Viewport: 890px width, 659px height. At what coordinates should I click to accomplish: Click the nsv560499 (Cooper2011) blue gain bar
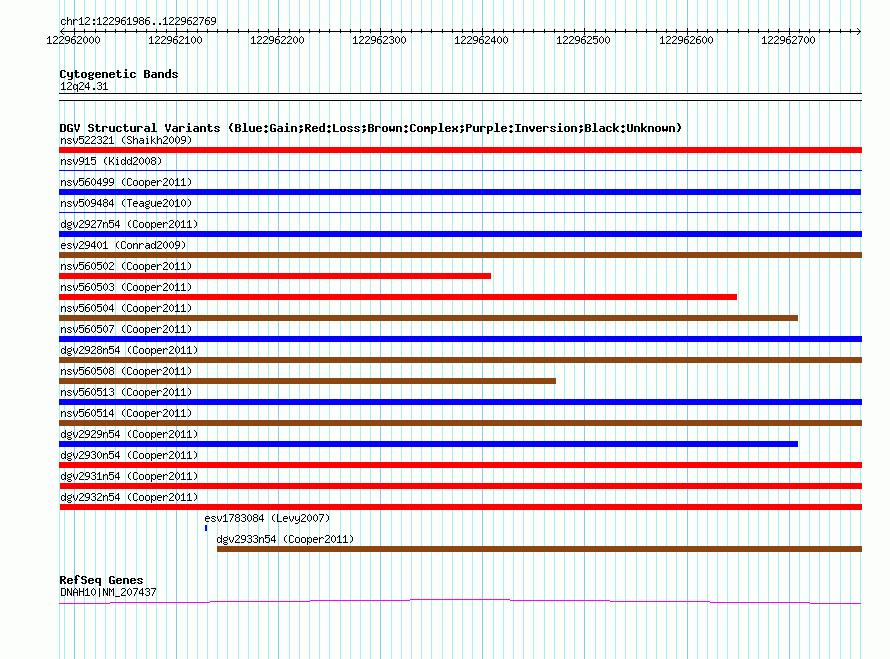(x=460, y=192)
